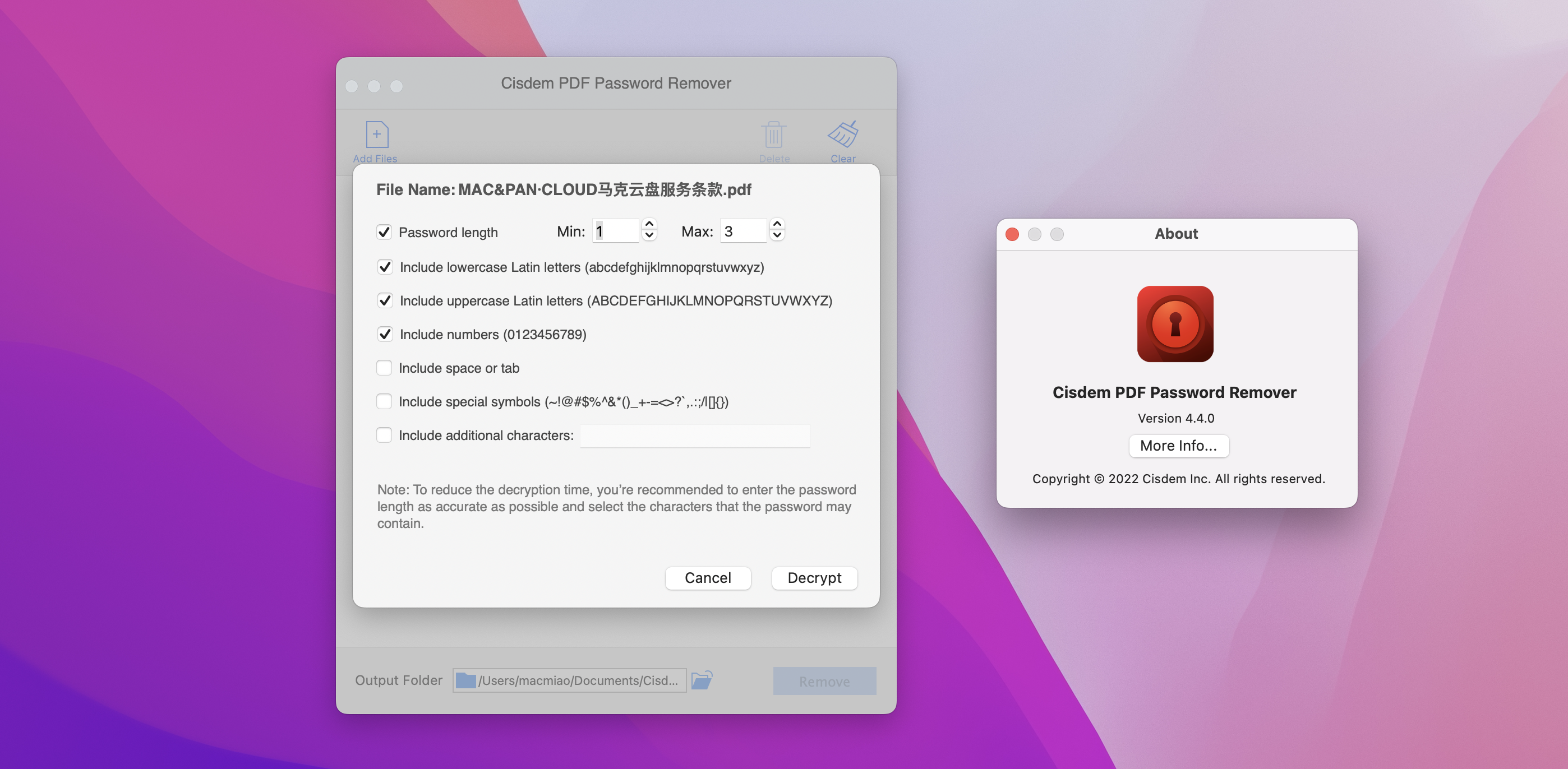This screenshot has width=1568, height=769.
Task: Click the Cancel button
Action: coord(707,577)
